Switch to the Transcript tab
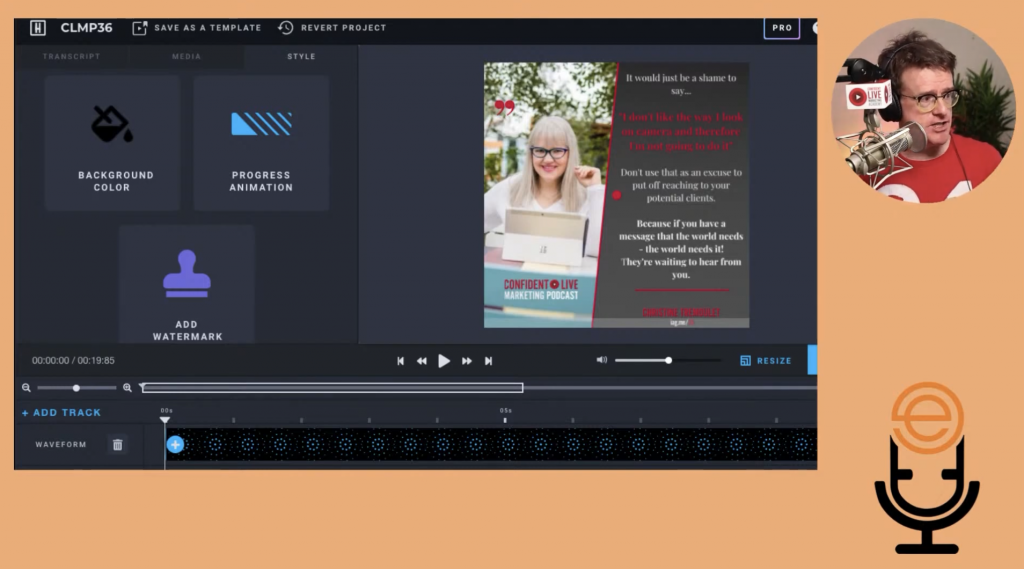The width and height of the screenshot is (1024, 569). click(72, 56)
